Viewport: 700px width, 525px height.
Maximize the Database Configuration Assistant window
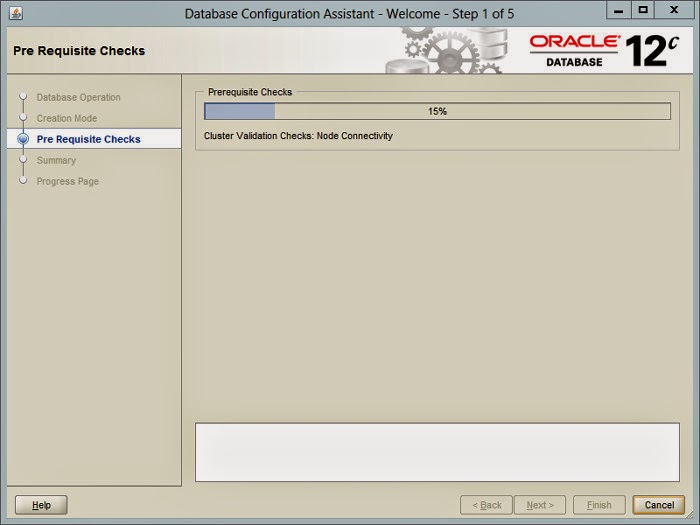(643, 10)
